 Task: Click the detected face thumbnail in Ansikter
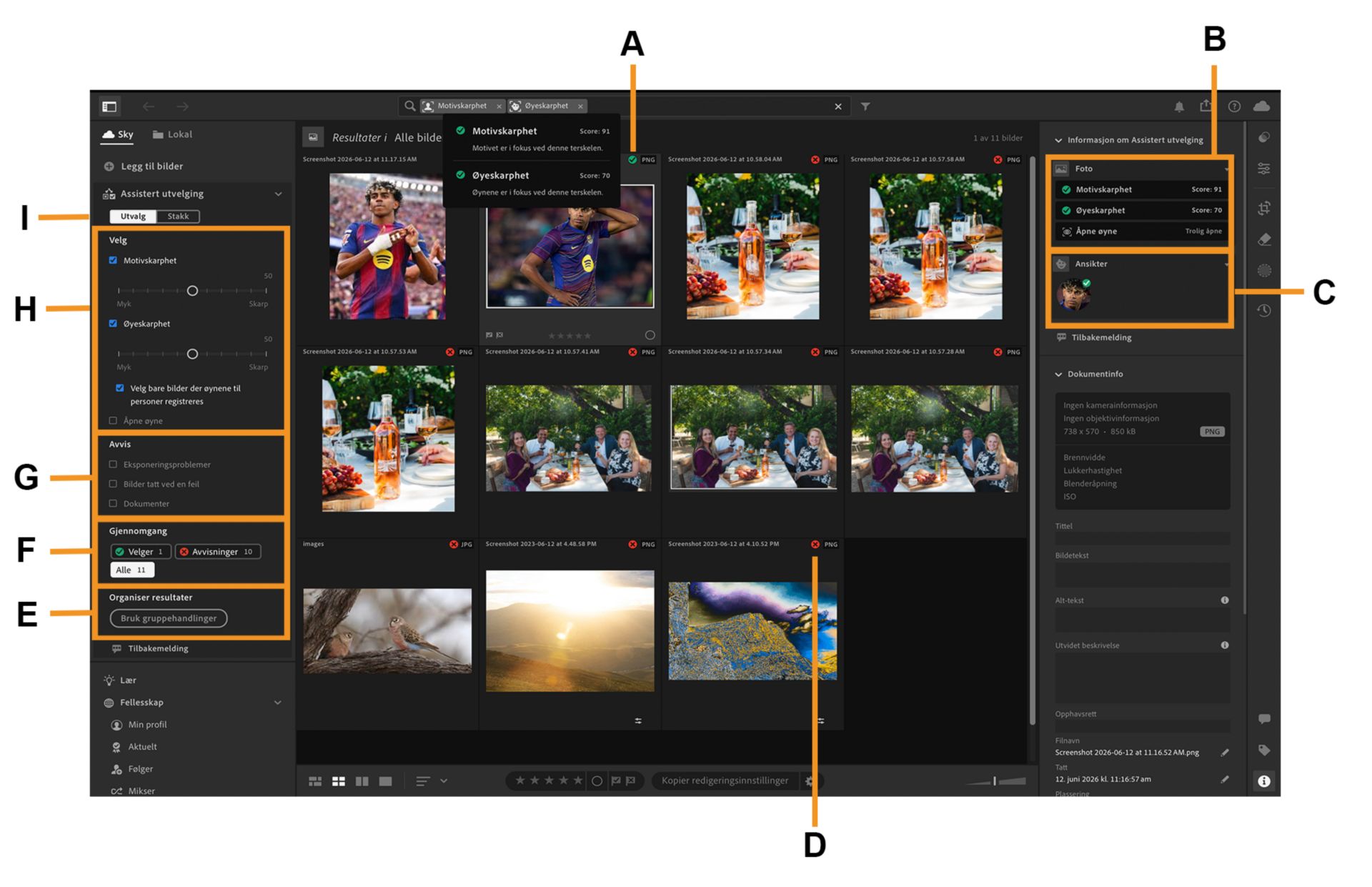tap(1073, 294)
